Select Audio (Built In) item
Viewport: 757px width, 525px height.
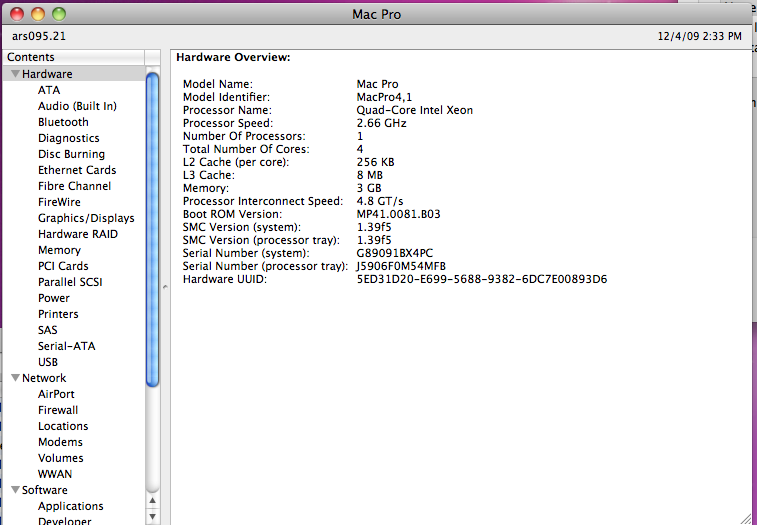pyautogui.click(x=77, y=106)
